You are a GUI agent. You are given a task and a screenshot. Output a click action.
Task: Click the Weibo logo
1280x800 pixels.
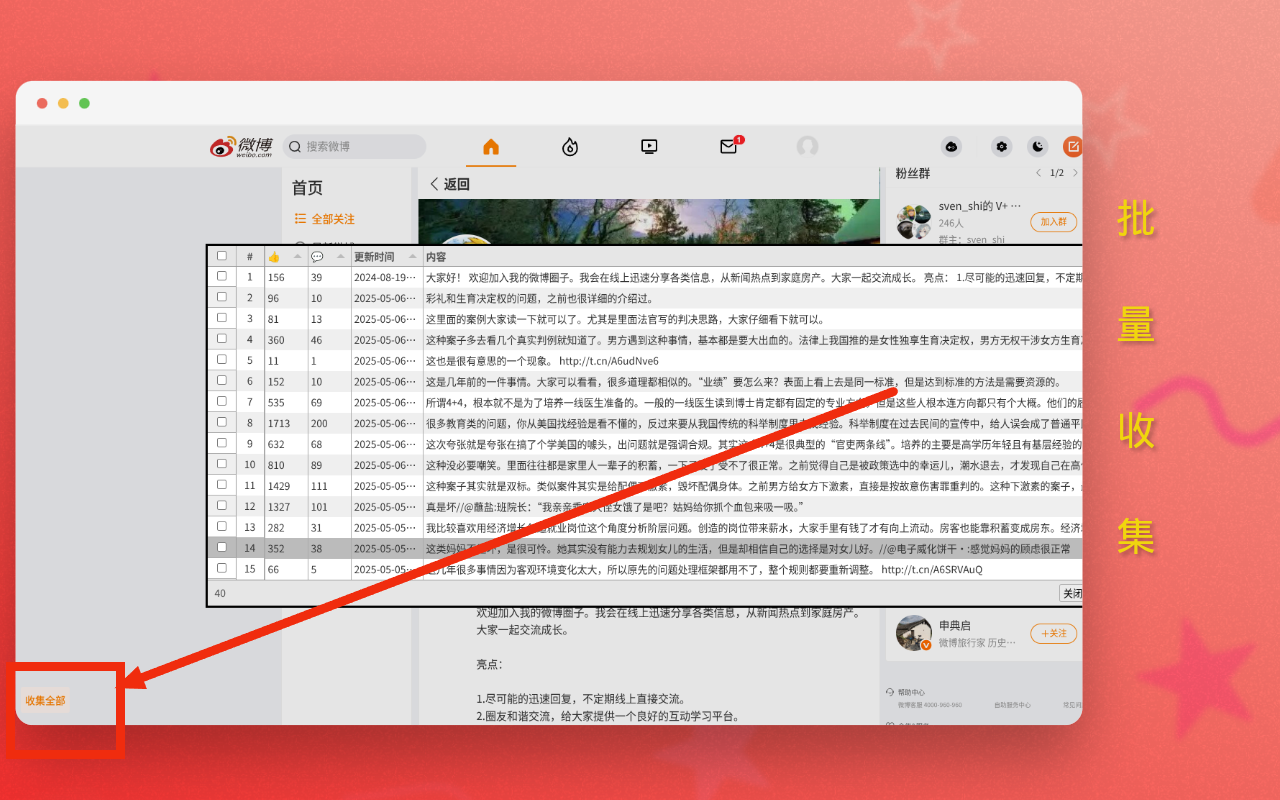(241, 147)
